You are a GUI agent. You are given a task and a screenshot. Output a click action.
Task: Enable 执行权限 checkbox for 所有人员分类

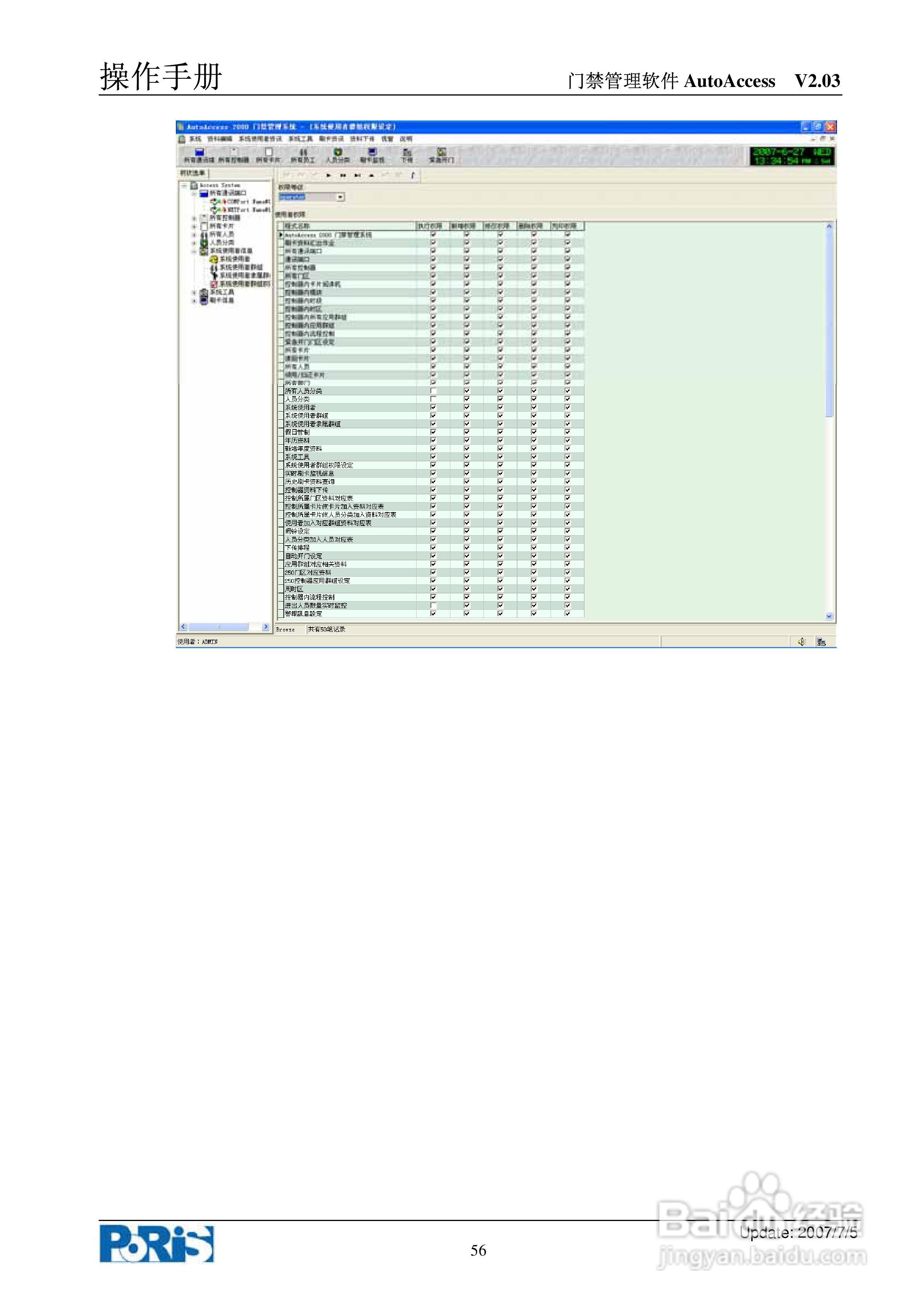434,391
